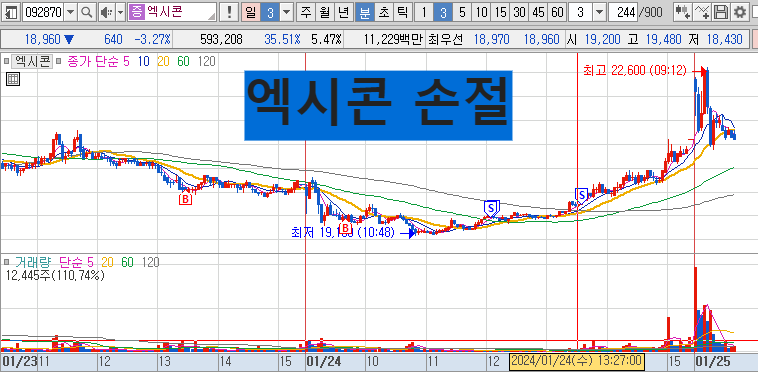Click custom interval field showing 3 before dropdown
The image size is (758, 372).
(580, 12)
